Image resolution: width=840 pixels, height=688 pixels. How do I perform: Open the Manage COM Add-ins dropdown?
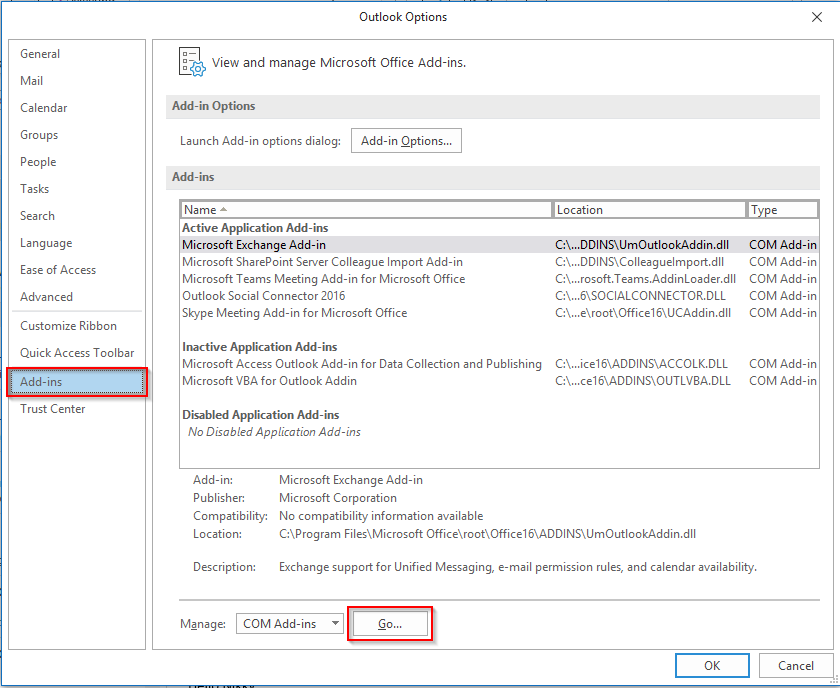(x=289, y=623)
